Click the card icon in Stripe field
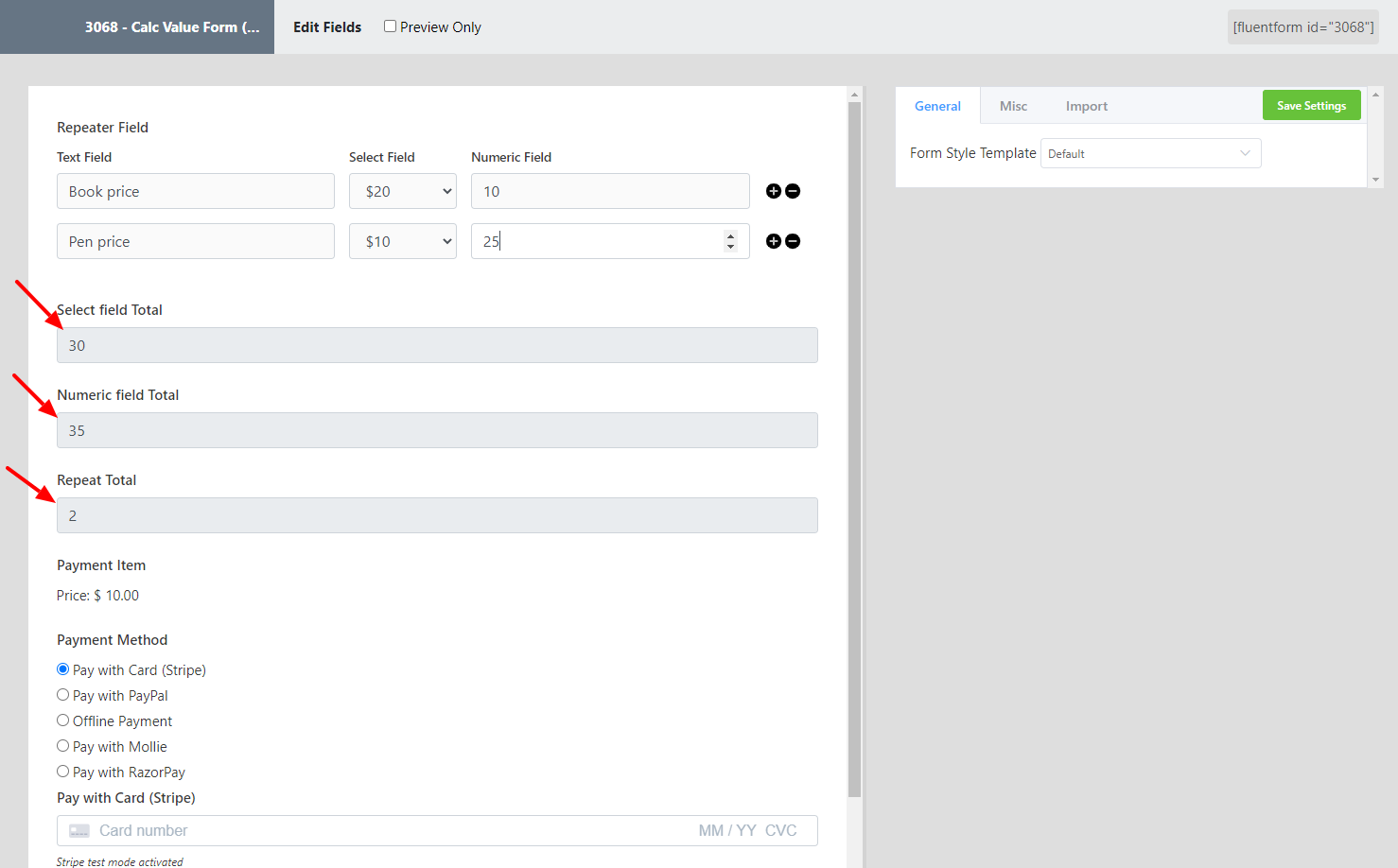 click(x=79, y=830)
